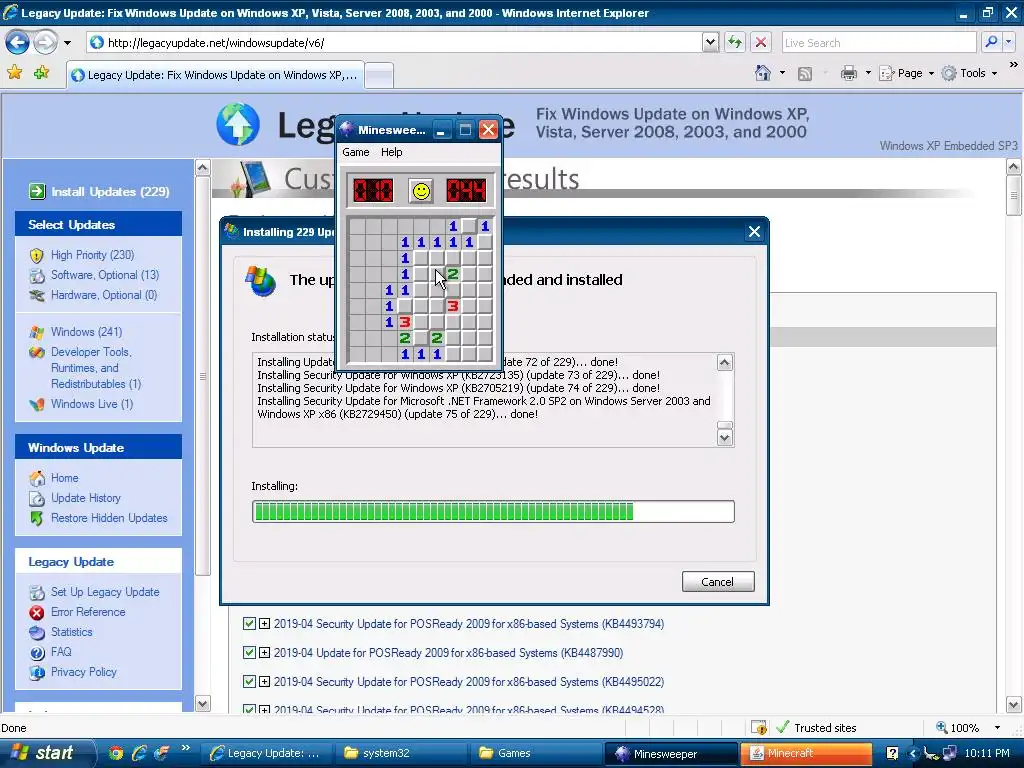Uncheck the KB4493794 security update checkbox

(x=249, y=624)
